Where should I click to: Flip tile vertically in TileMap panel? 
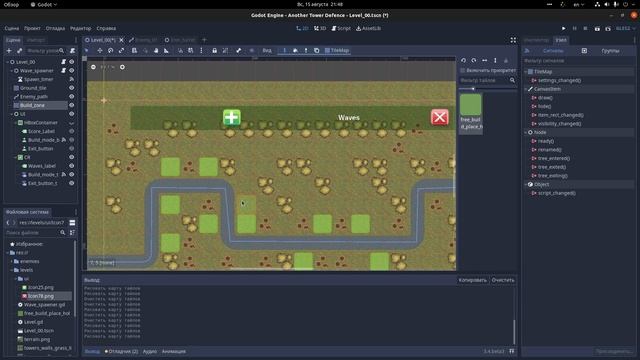[495, 60]
